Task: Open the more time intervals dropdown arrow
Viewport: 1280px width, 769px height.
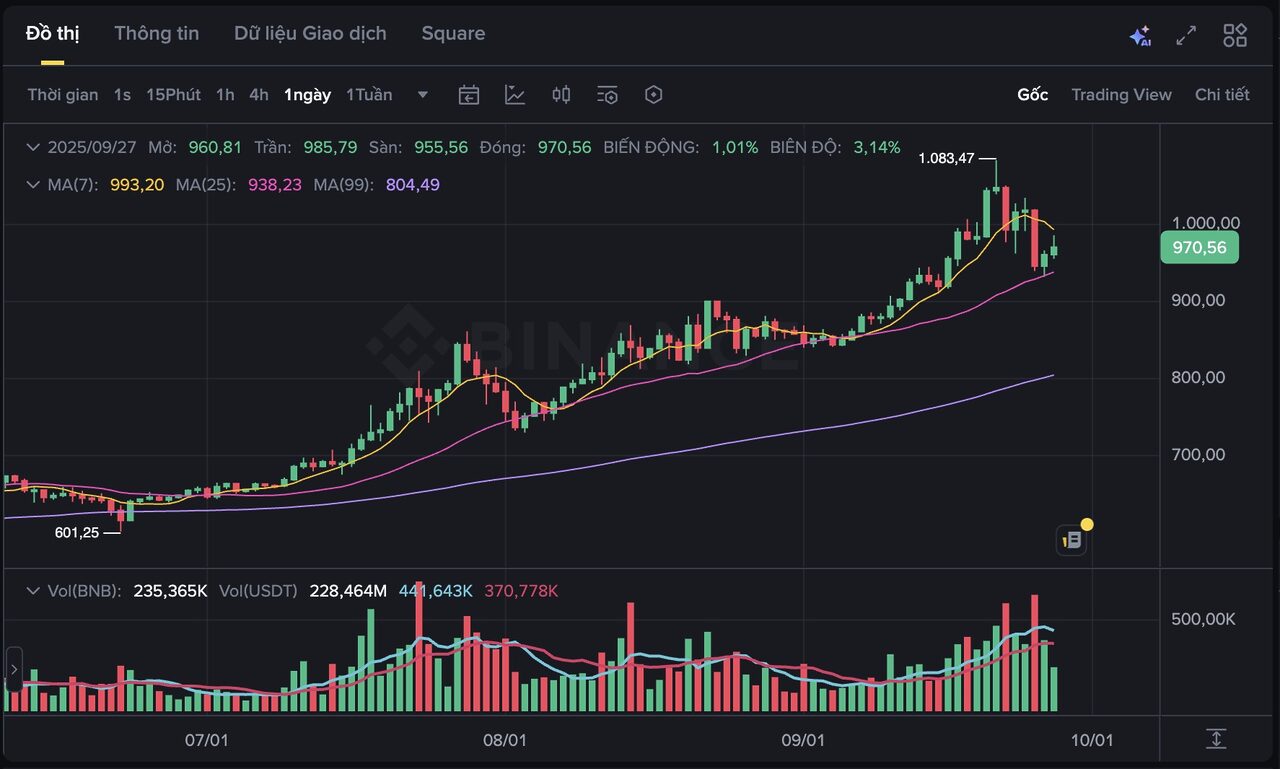Action: point(423,95)
